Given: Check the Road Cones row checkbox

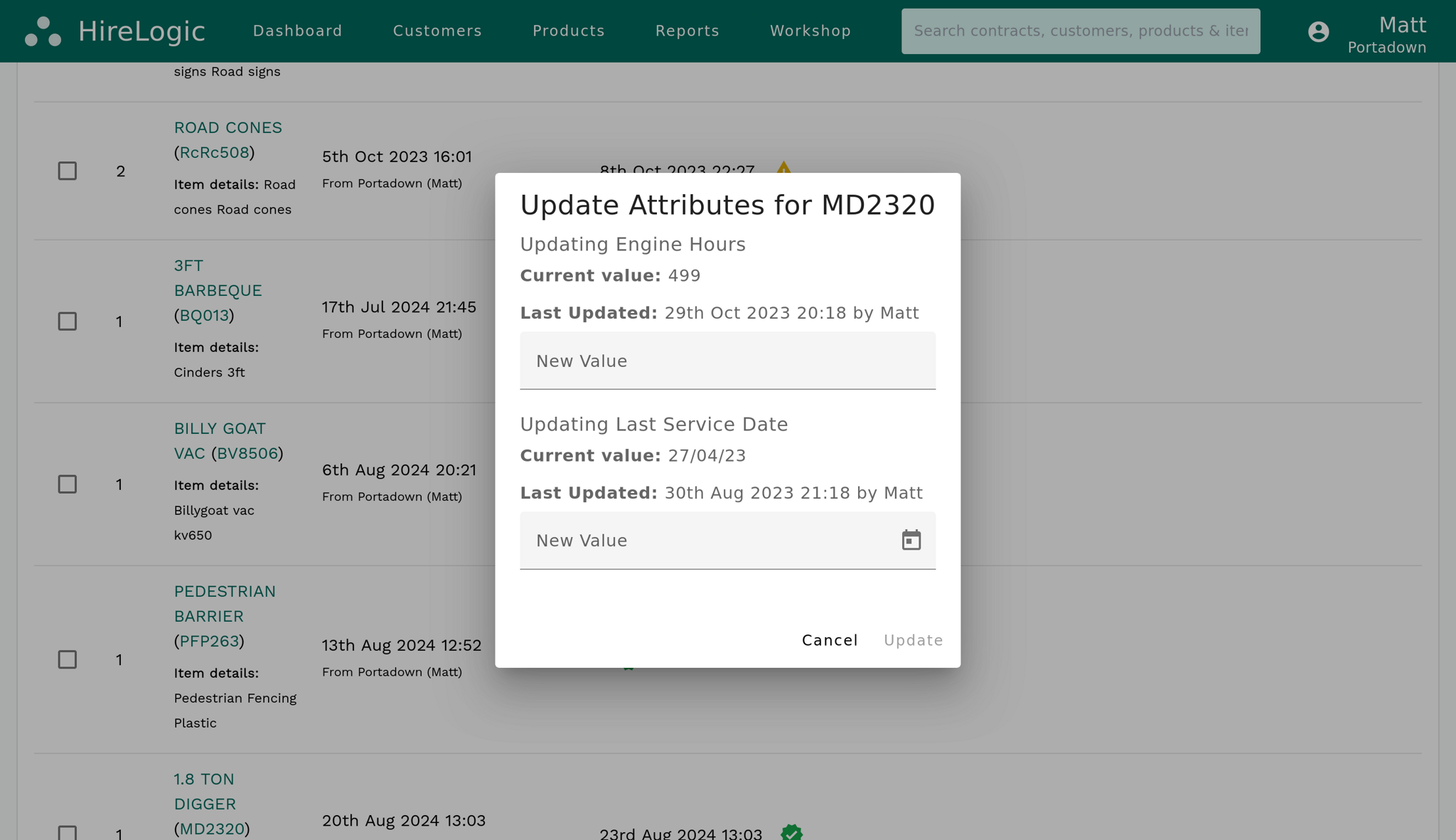Looking at the screenshot, I should tap(68, 171).
